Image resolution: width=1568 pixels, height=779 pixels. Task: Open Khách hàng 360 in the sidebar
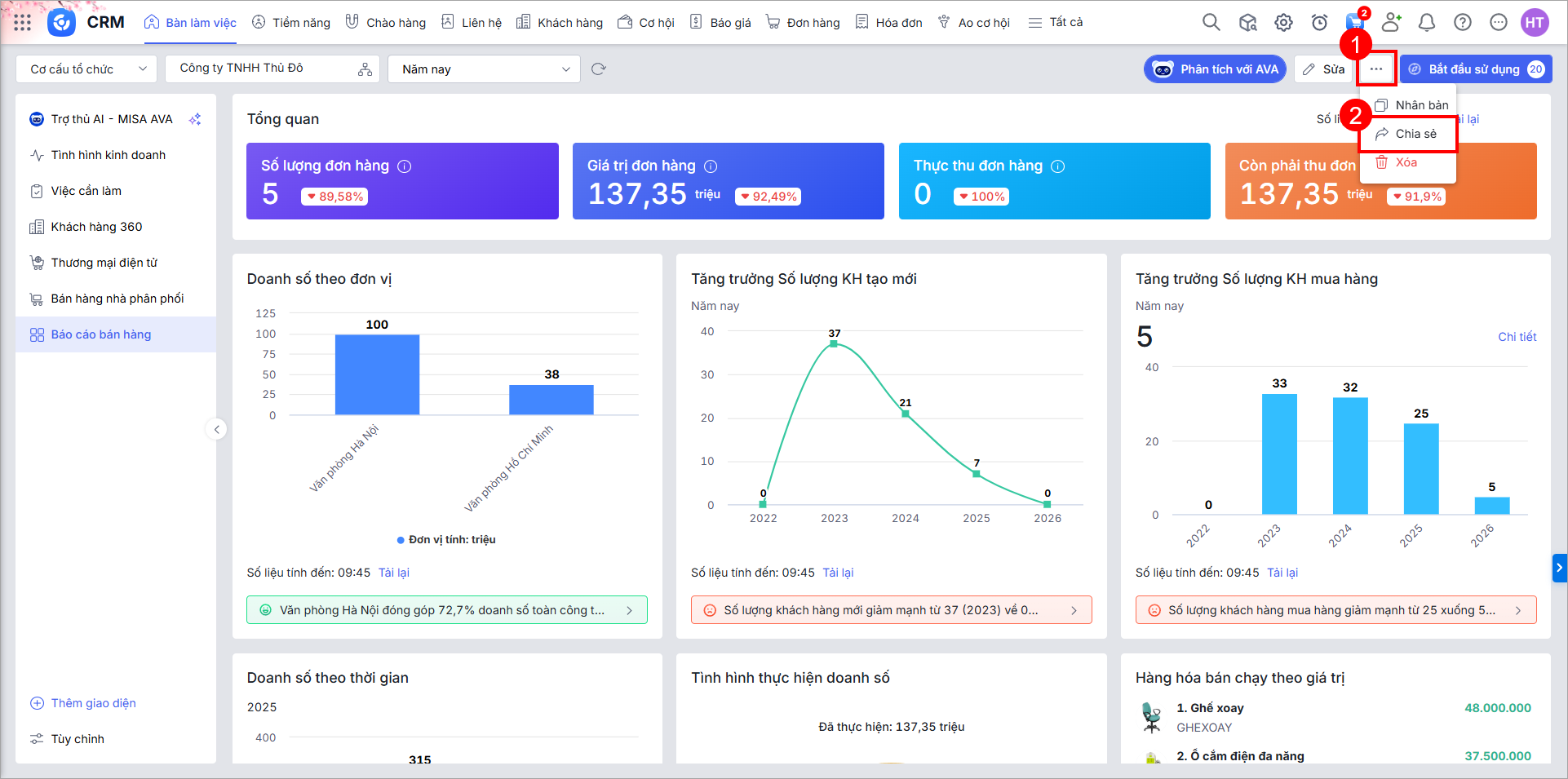point(96,227)
